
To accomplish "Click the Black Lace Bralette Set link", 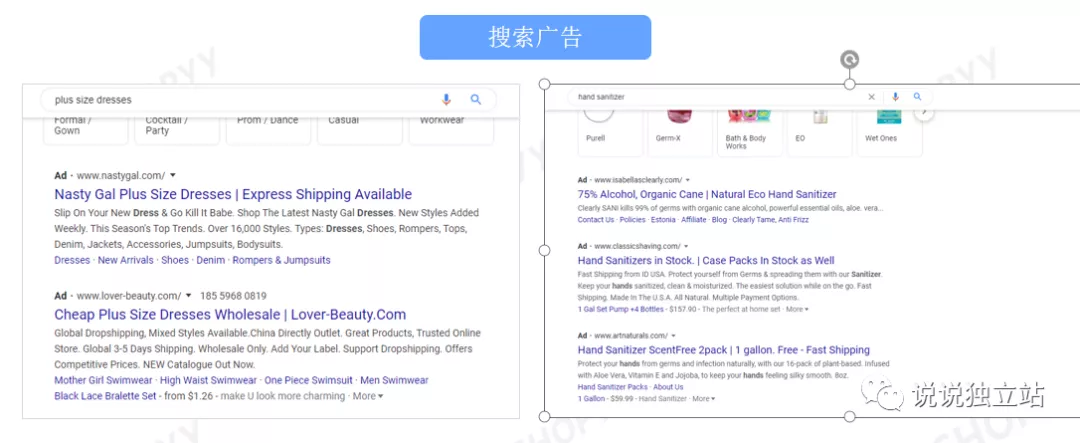I will tap(105, 396).
